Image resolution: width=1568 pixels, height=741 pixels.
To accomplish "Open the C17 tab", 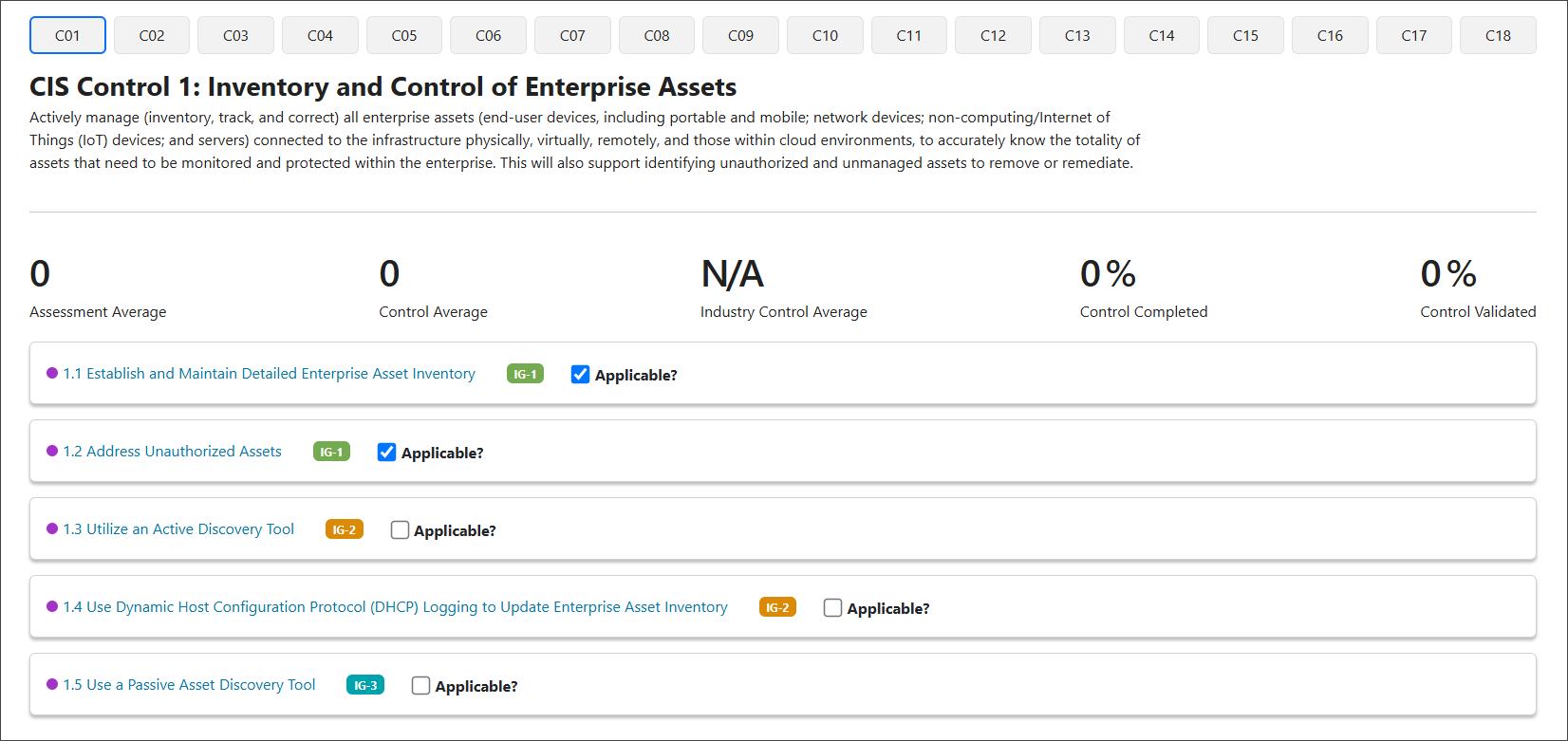I will coord(1414,35).
